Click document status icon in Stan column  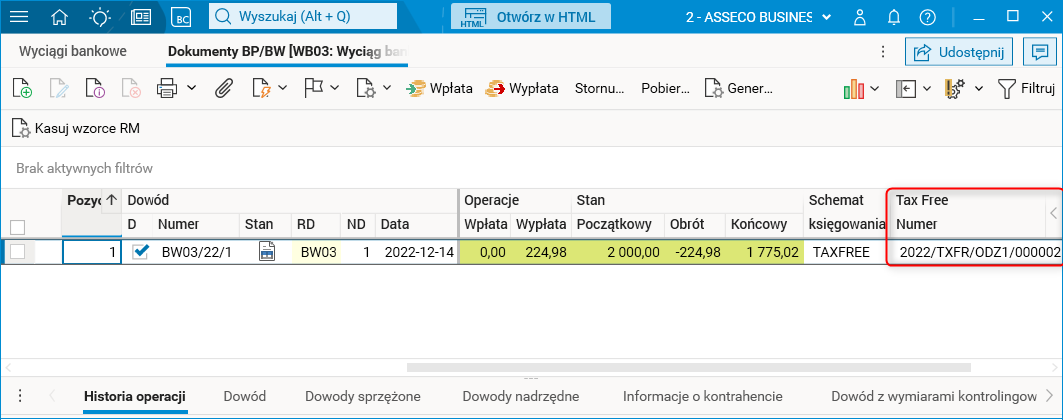[268, 252]
